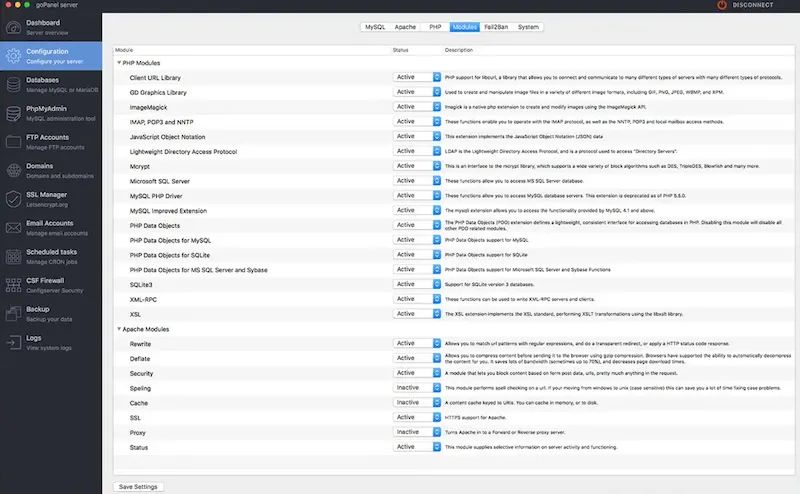Click the Email Accounts envelope icon
This screenshot has height=494, width=800.
pyautogui.click(x=14, y=228)
